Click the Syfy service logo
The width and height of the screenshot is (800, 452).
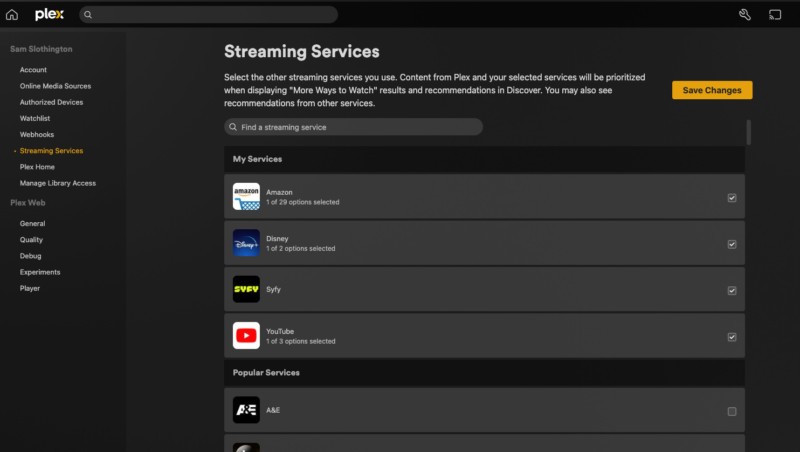tap(246, 289)
